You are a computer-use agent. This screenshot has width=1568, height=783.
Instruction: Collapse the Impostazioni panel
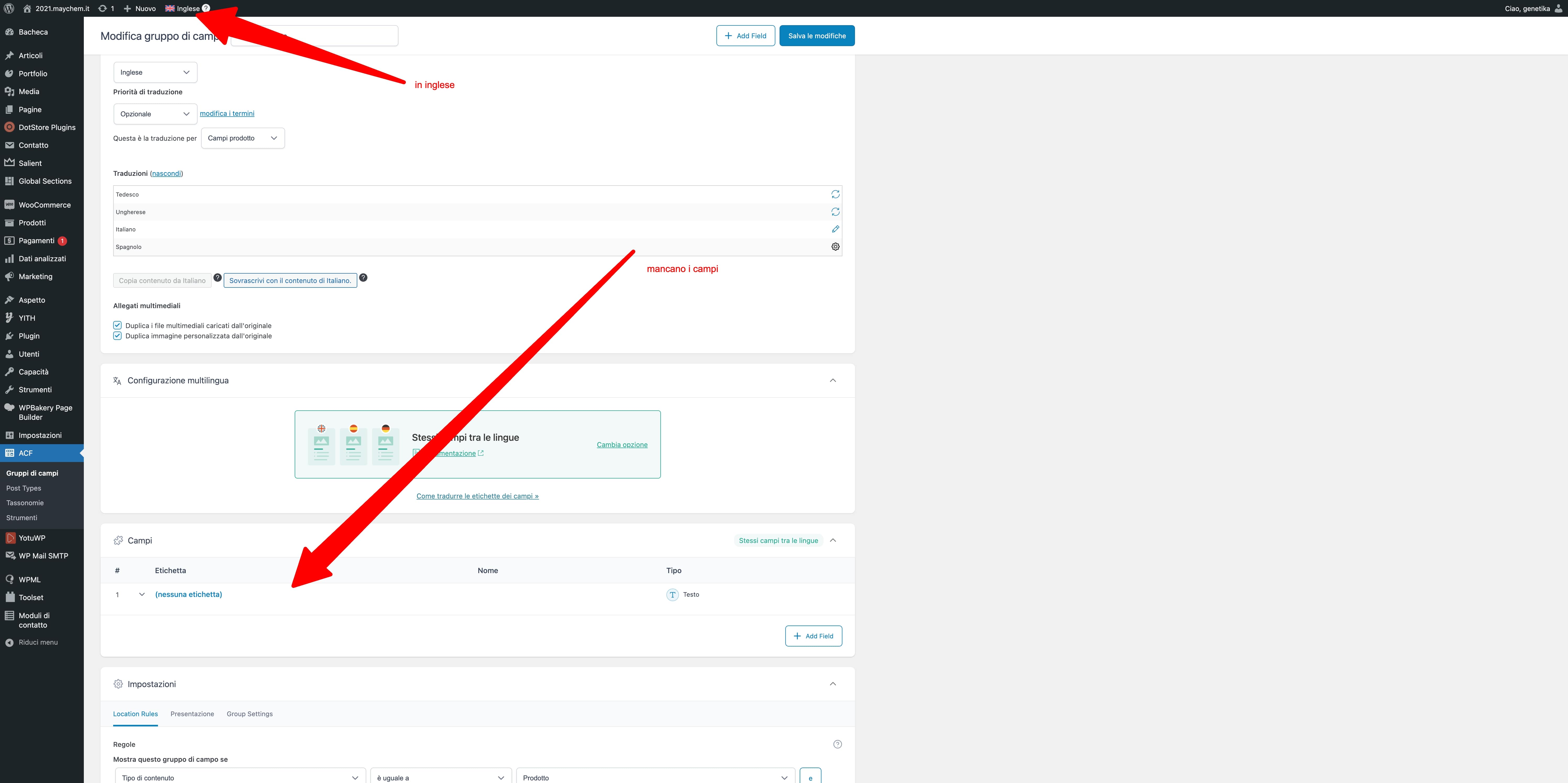pos(833,684)
